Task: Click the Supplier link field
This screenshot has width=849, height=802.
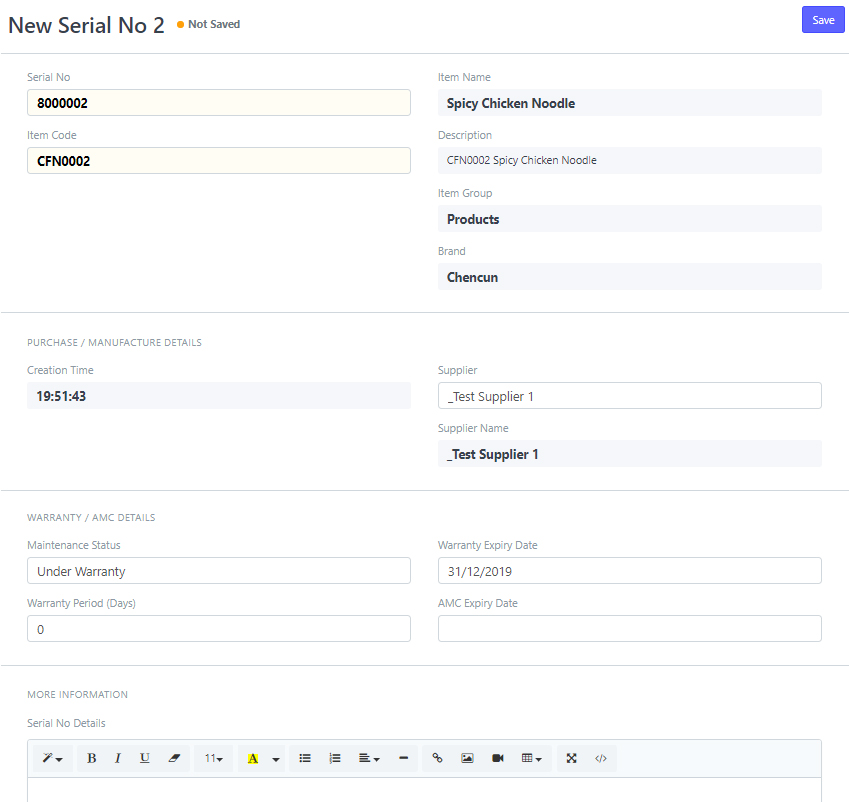Action: point(629,396)
